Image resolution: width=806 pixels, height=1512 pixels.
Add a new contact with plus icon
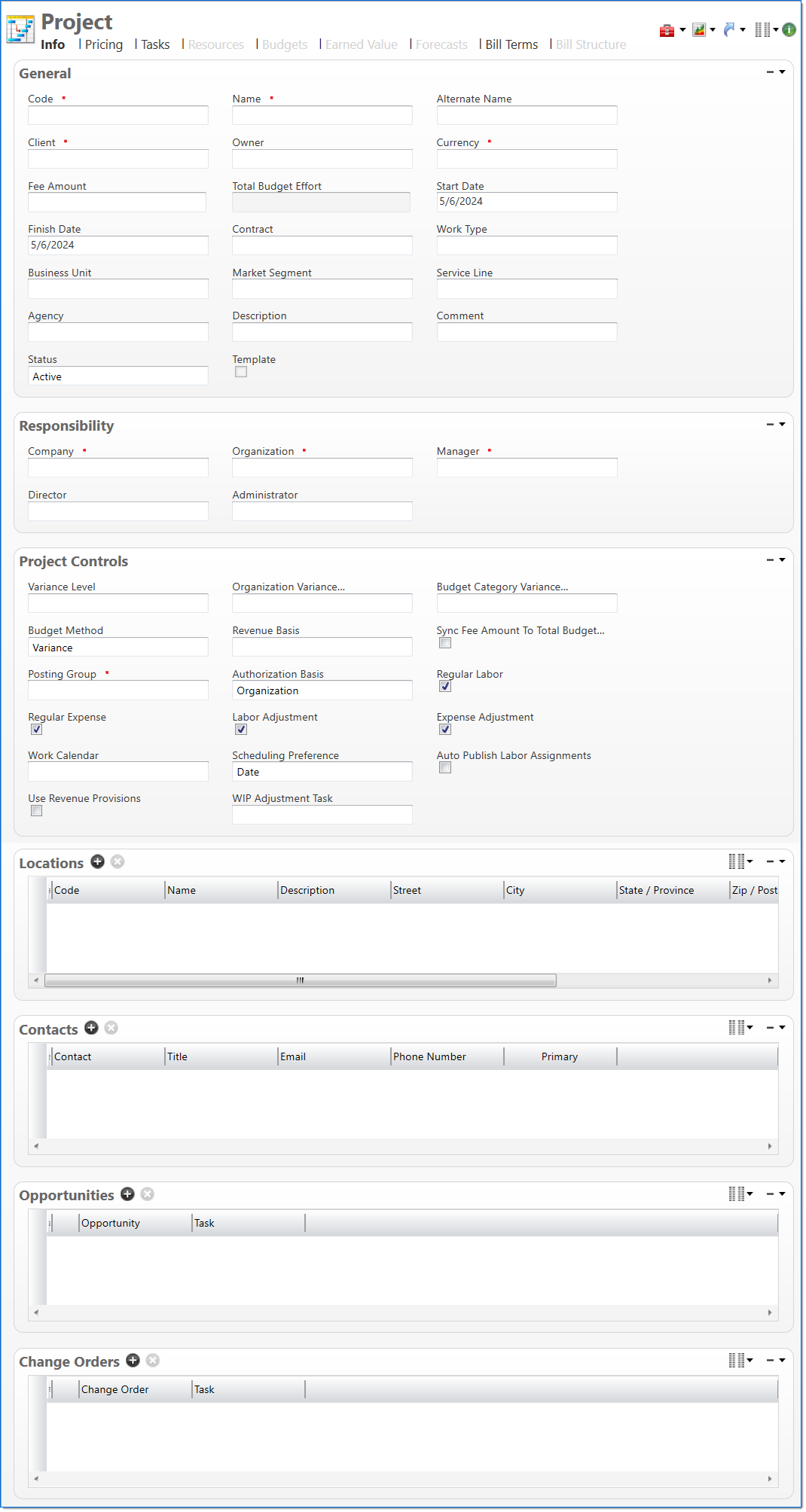(91, 1028)
